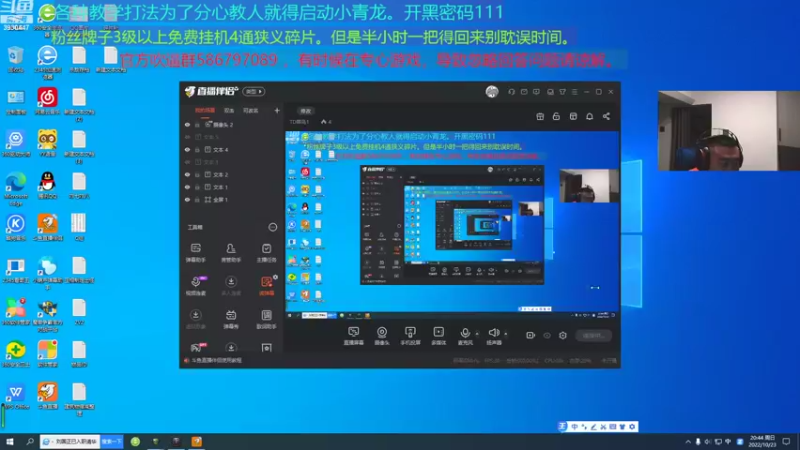800x450 pixels.
Task: Toggle visibility of 文本 4 layer
Action: (x=187, y=149)
